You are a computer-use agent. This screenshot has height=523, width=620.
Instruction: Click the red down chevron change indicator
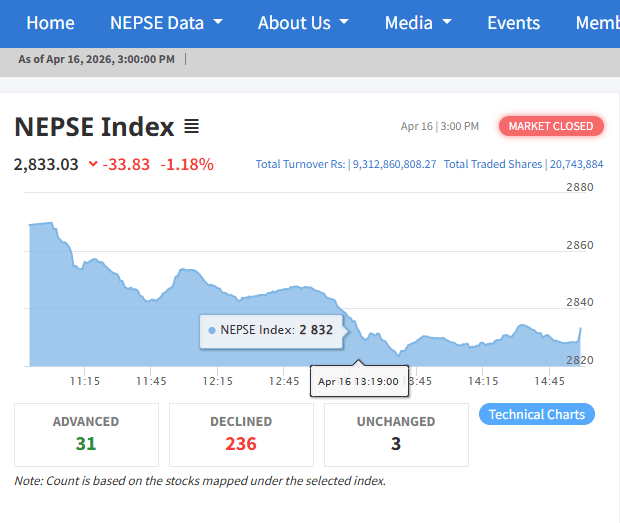point(93,164)
